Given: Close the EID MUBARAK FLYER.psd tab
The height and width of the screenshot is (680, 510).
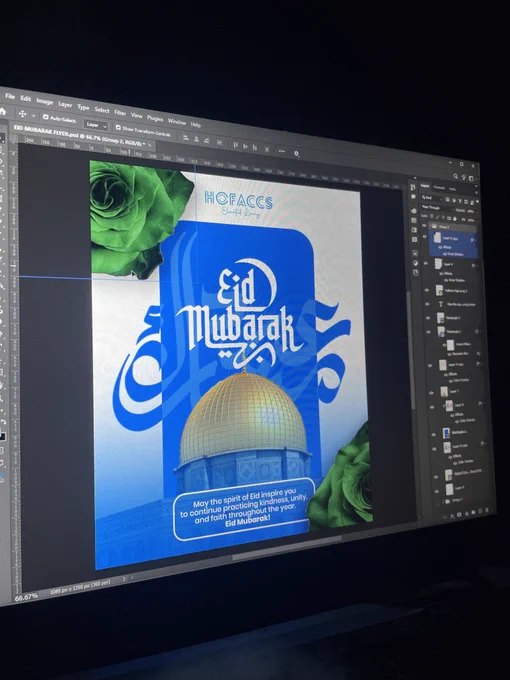Looking at the screenshot, I should [x=150, y=145].
